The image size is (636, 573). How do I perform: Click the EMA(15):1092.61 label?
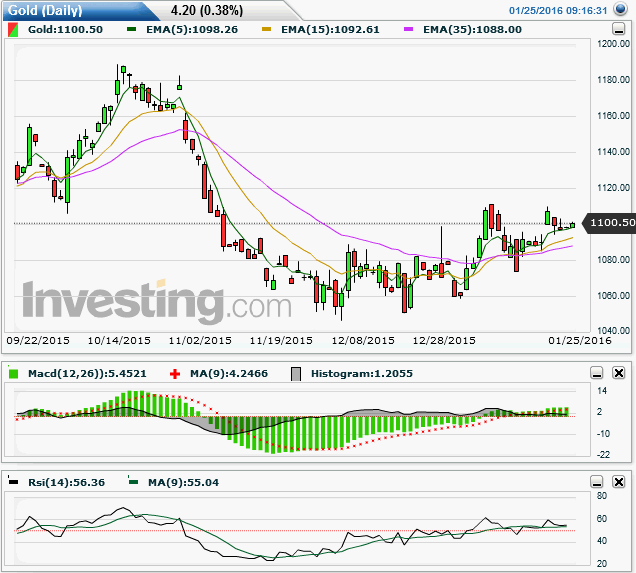(x=330, y=30)
